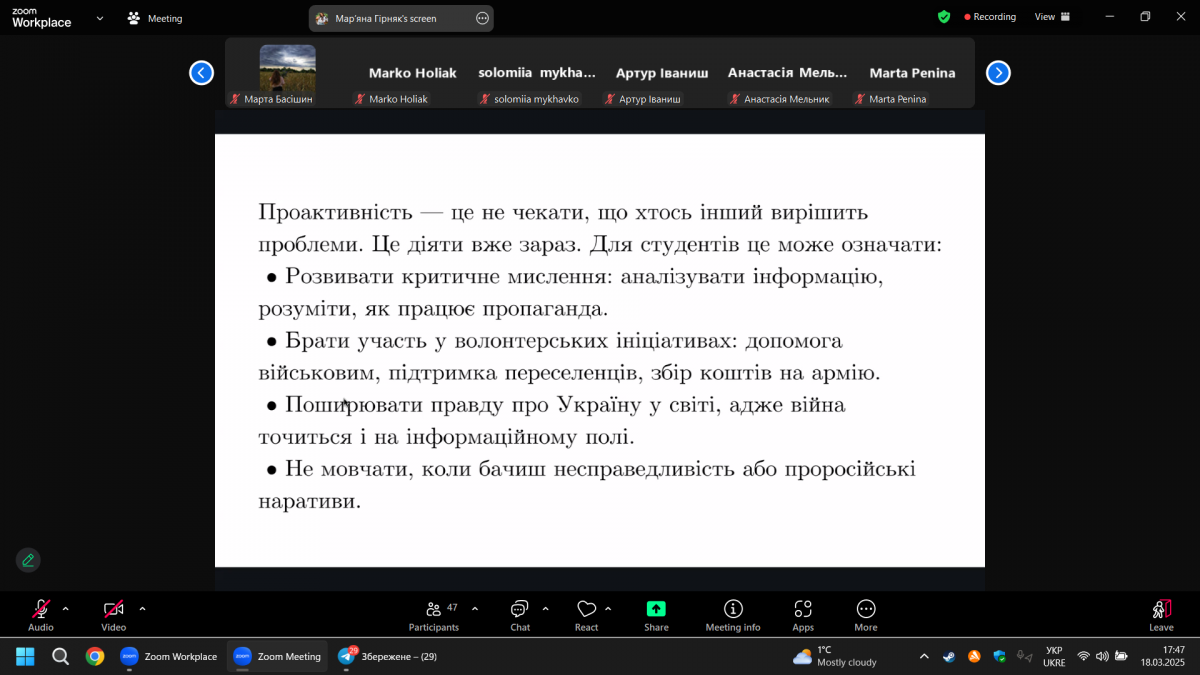The height and width of the screenshot is (675, 1200).
Task: Open the Chat panel
Action: click(519, 614)
